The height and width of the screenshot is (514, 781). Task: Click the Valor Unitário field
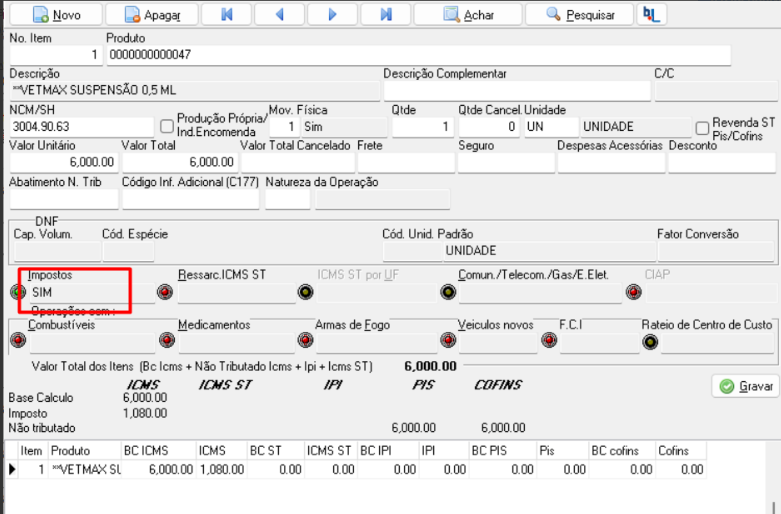point(64,162)
